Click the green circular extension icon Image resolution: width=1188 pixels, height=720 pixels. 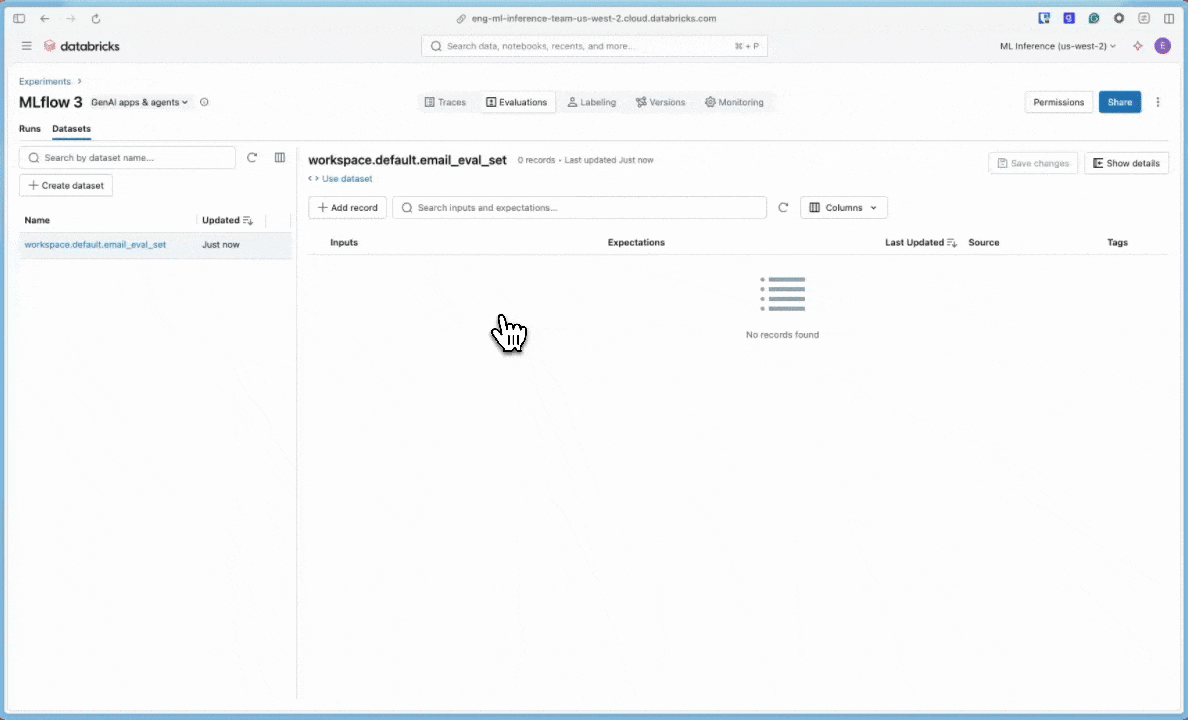pyautogui.click(x=1094, y=18)
